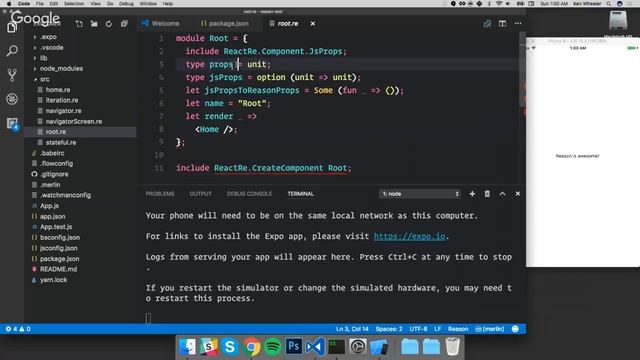
Task: Maximize the terminal panel with up chevron
Action: click(502, 194)
